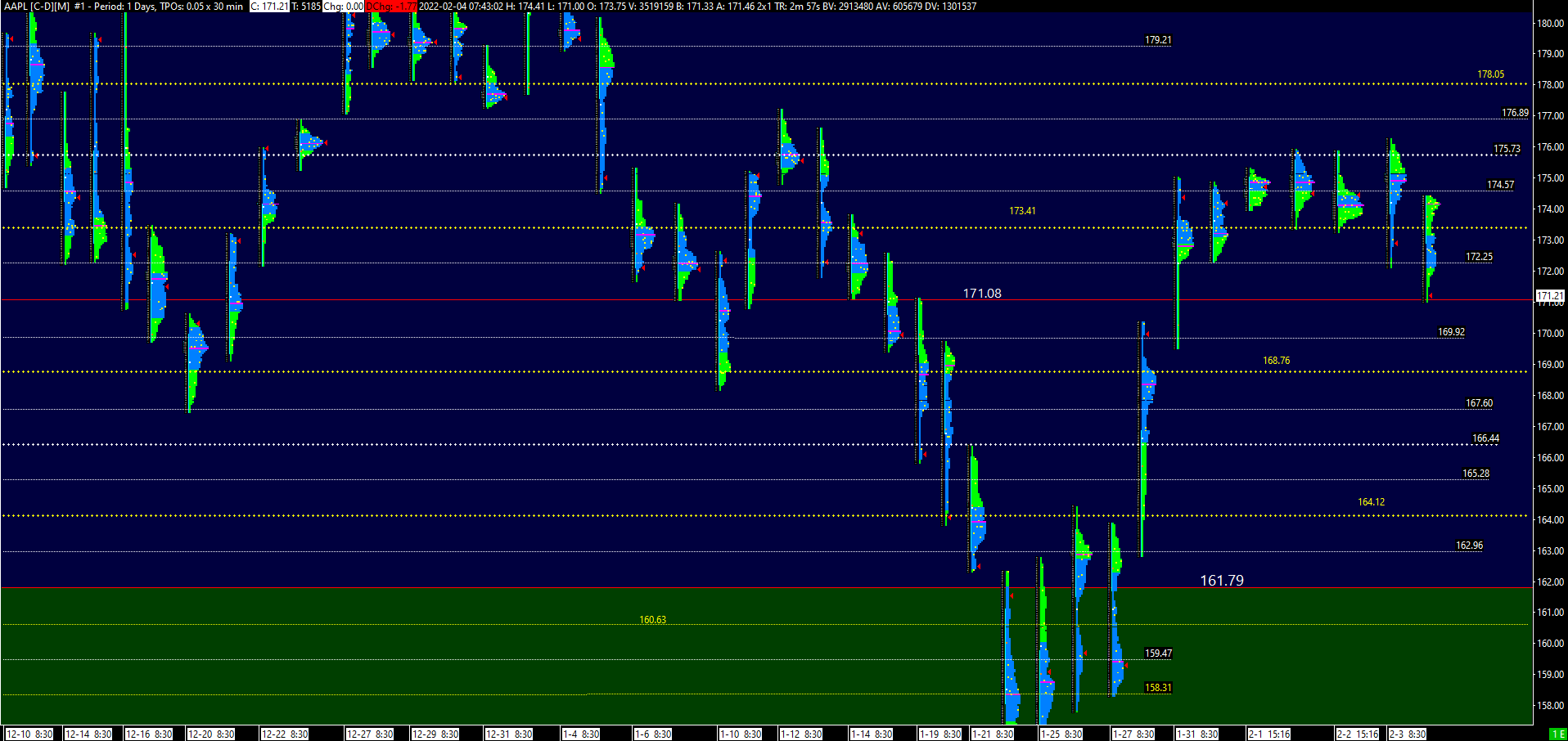Image resolution: width=1568 pixels, height=741 pixels.
Task: Click the C: 171.21 close price field
Action: pyautogui.click(x=270, y=6)
